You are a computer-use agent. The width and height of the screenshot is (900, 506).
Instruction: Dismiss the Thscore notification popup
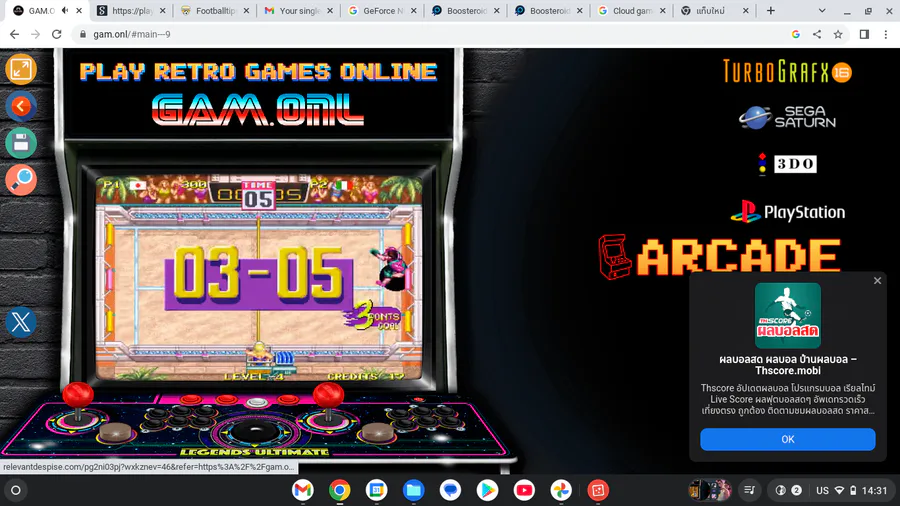pos(877,281)
